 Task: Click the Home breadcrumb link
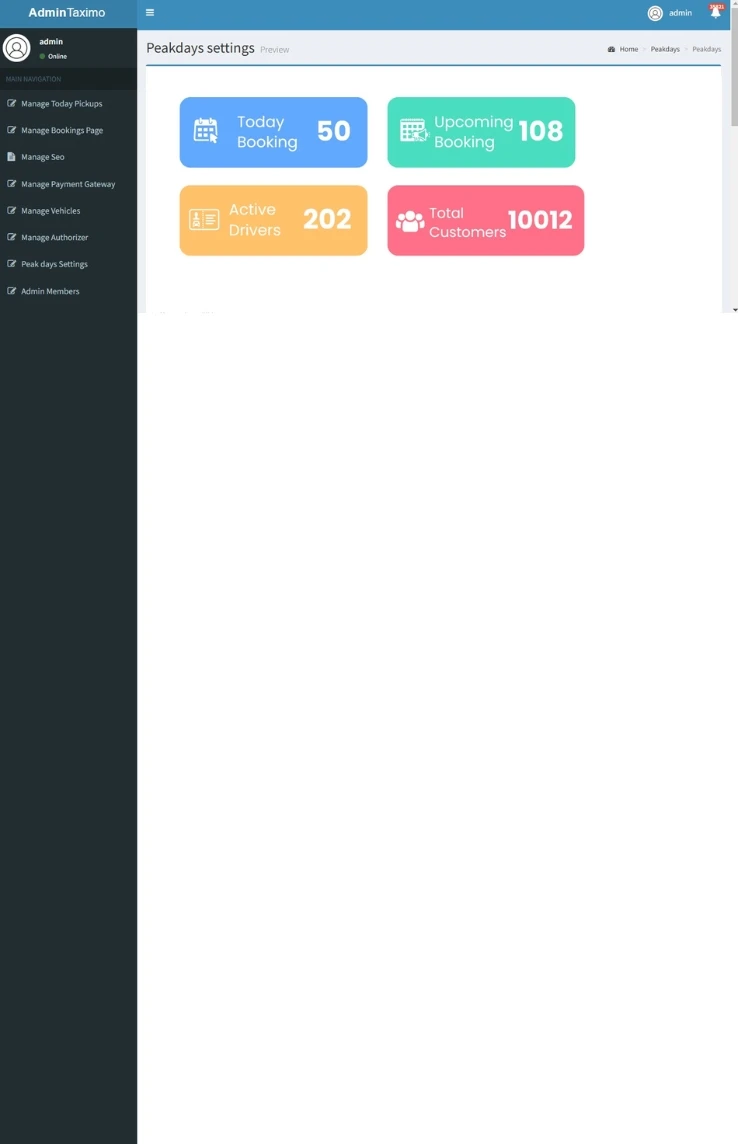coord(627,49)
